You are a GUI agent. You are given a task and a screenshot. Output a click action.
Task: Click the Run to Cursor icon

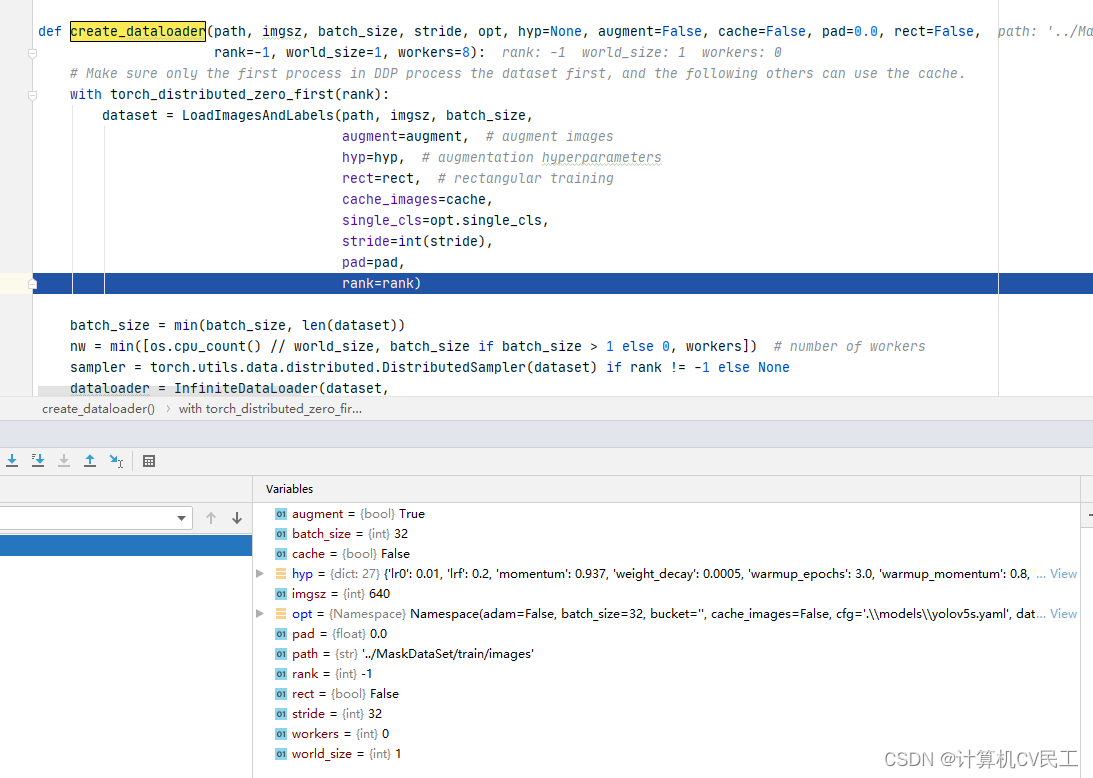116,461
